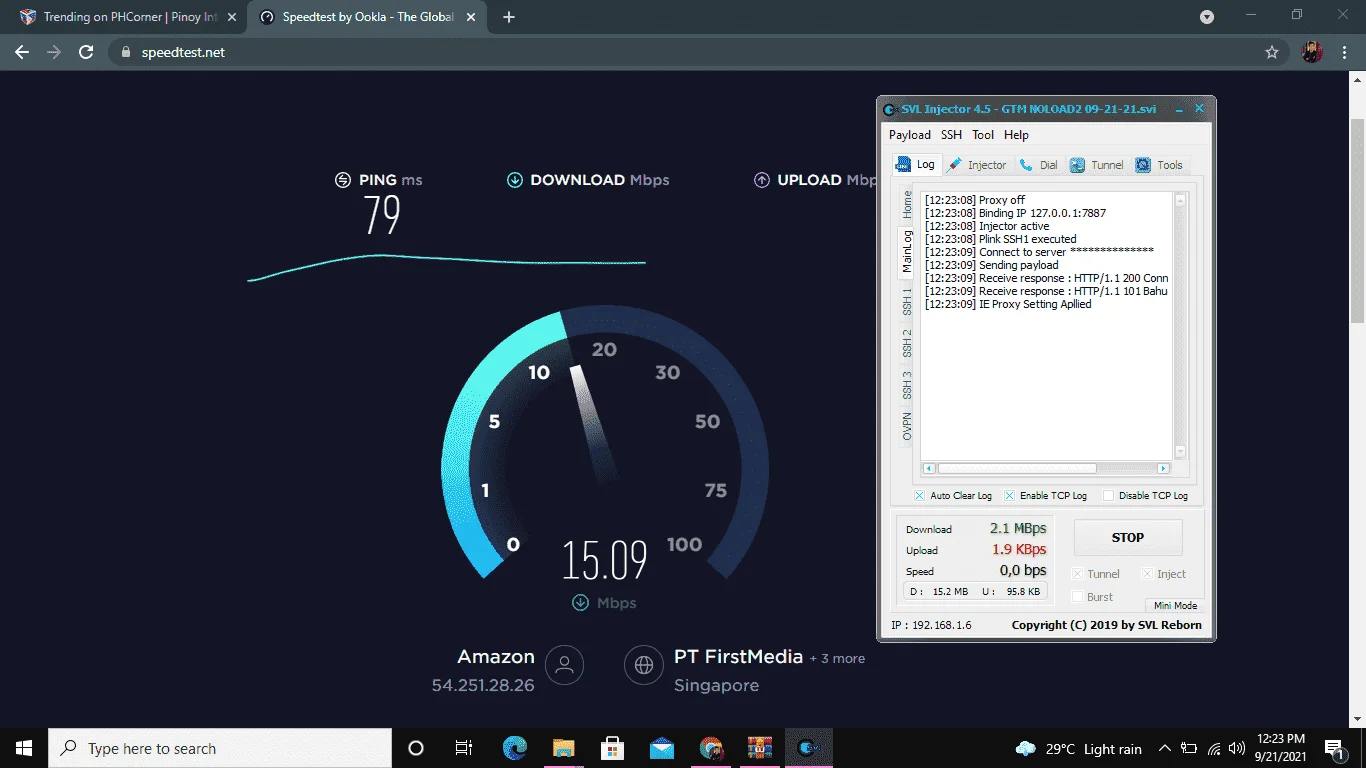Screen dimensions: 1366x768
Task: Click the address bar showing speedtest.net
Action: click(700, 52)
